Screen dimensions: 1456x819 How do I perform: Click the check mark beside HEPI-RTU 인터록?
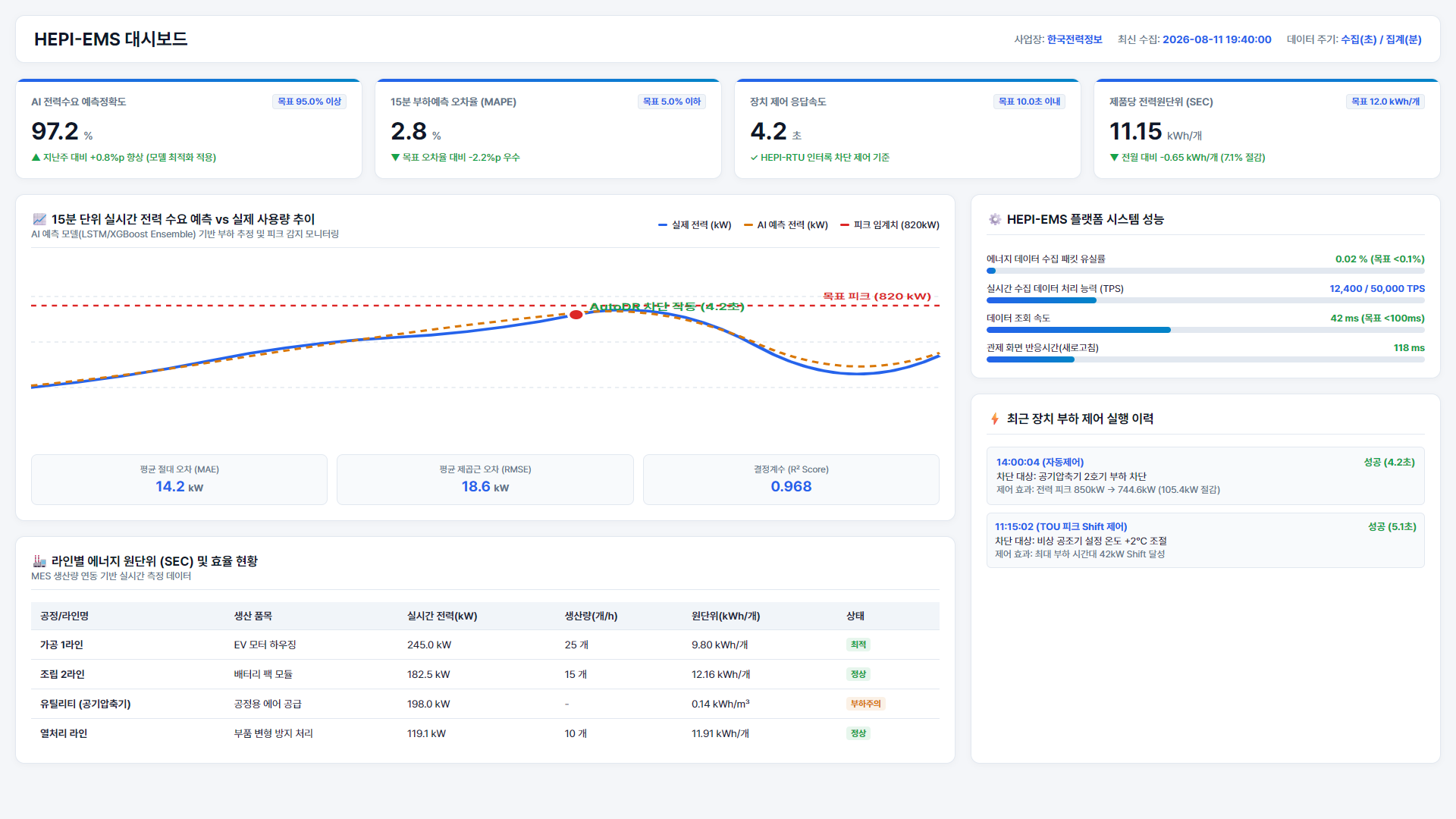[754, 158]
